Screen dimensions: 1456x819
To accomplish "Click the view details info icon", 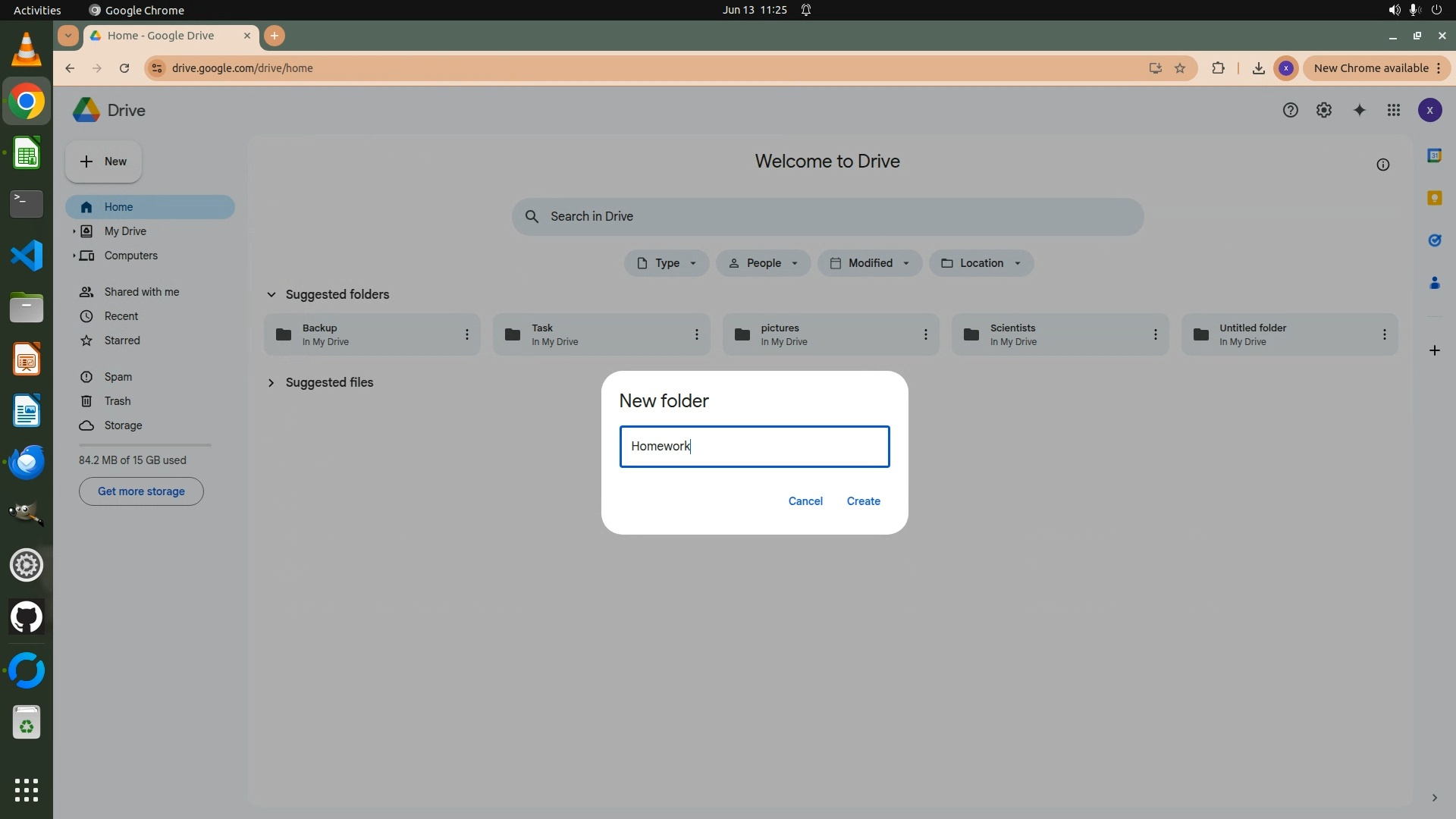I will 1382,165.
